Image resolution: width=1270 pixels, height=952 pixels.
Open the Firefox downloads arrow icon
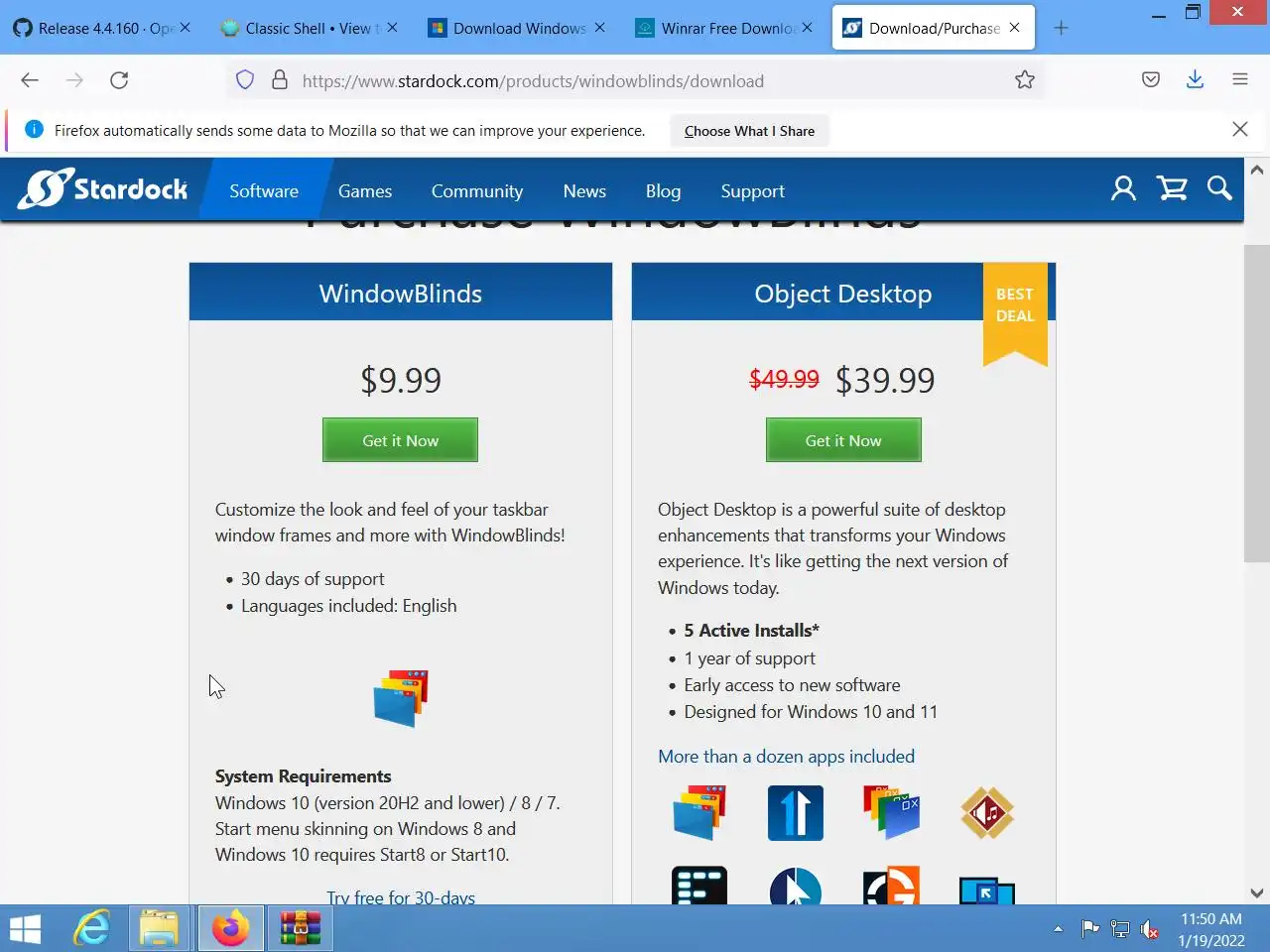click(1195, 80)
